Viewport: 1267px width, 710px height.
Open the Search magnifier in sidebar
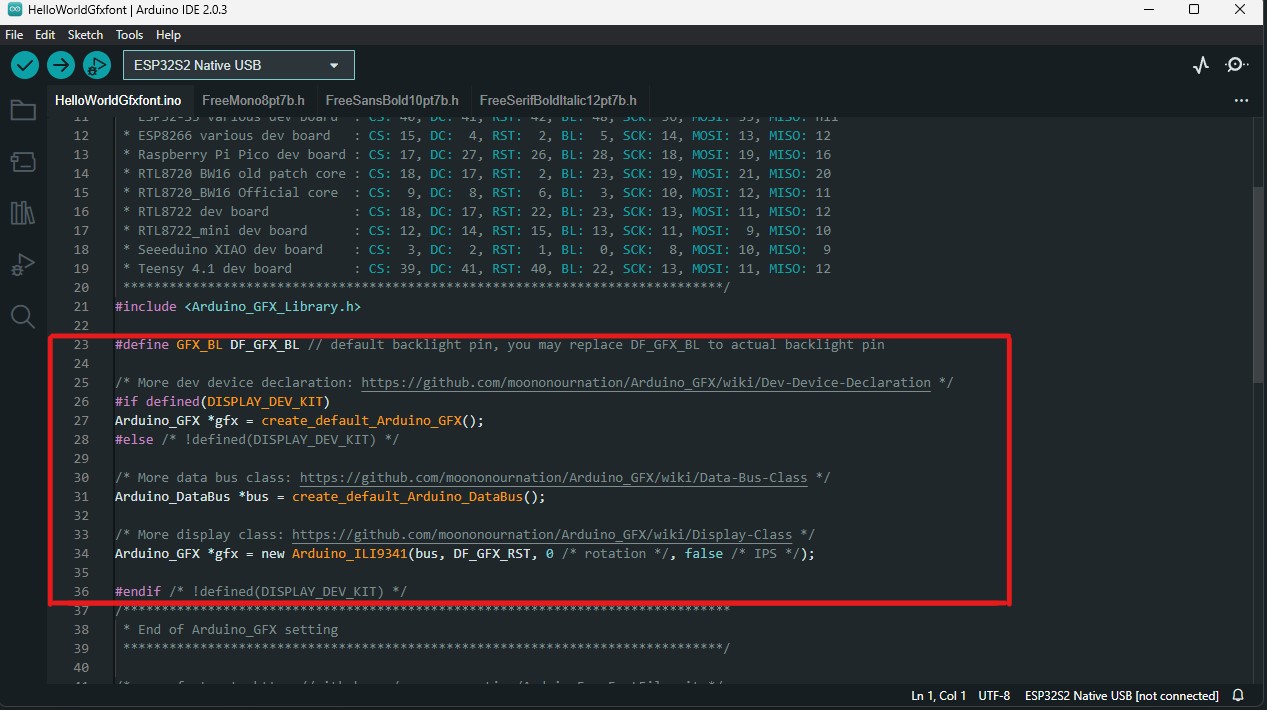(x=22, y=317)
